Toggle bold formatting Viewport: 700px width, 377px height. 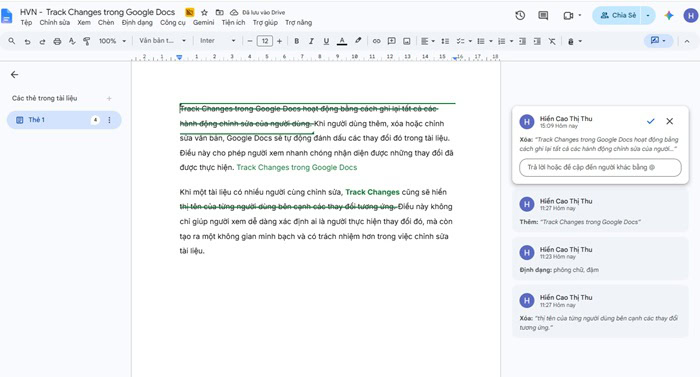click(296, 41)
